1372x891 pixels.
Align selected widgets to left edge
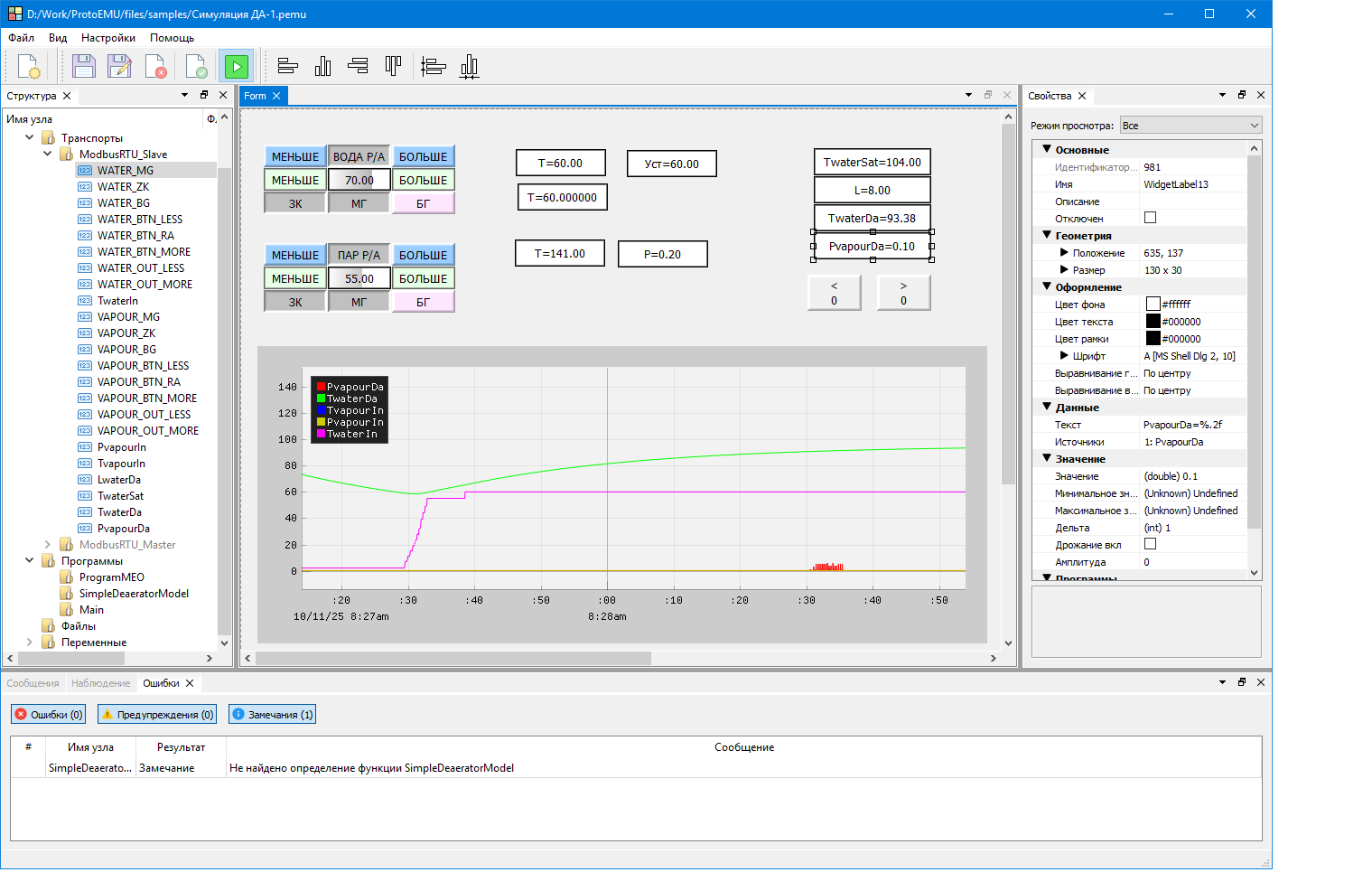288,66
